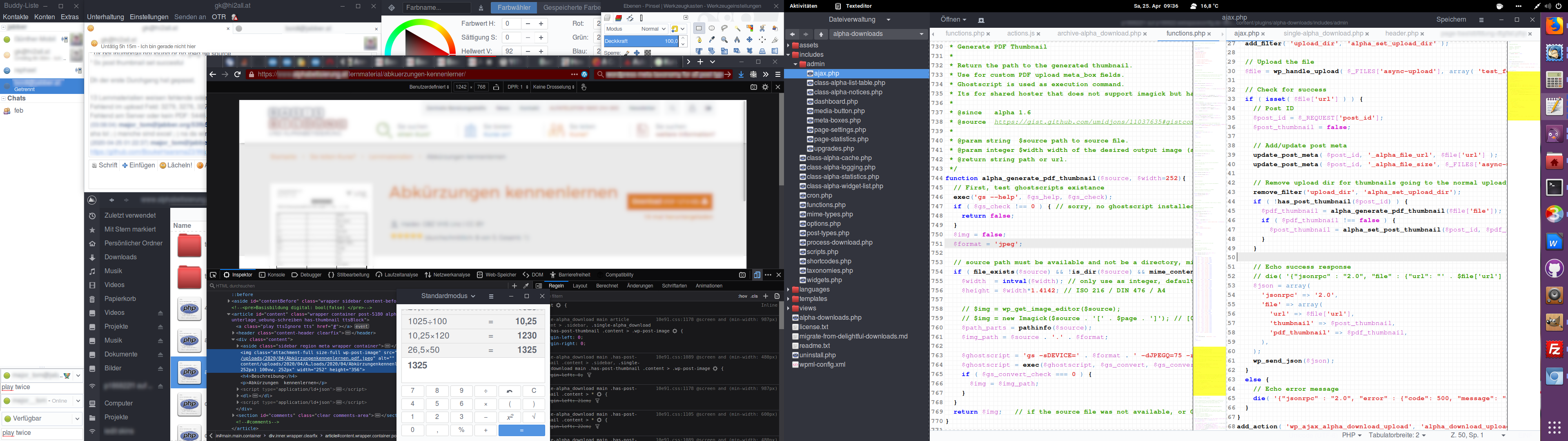Pick the GIMP color picker eyedropper tool
Viewport: 1568px width, 441px height.
click(x=712, y=40)
